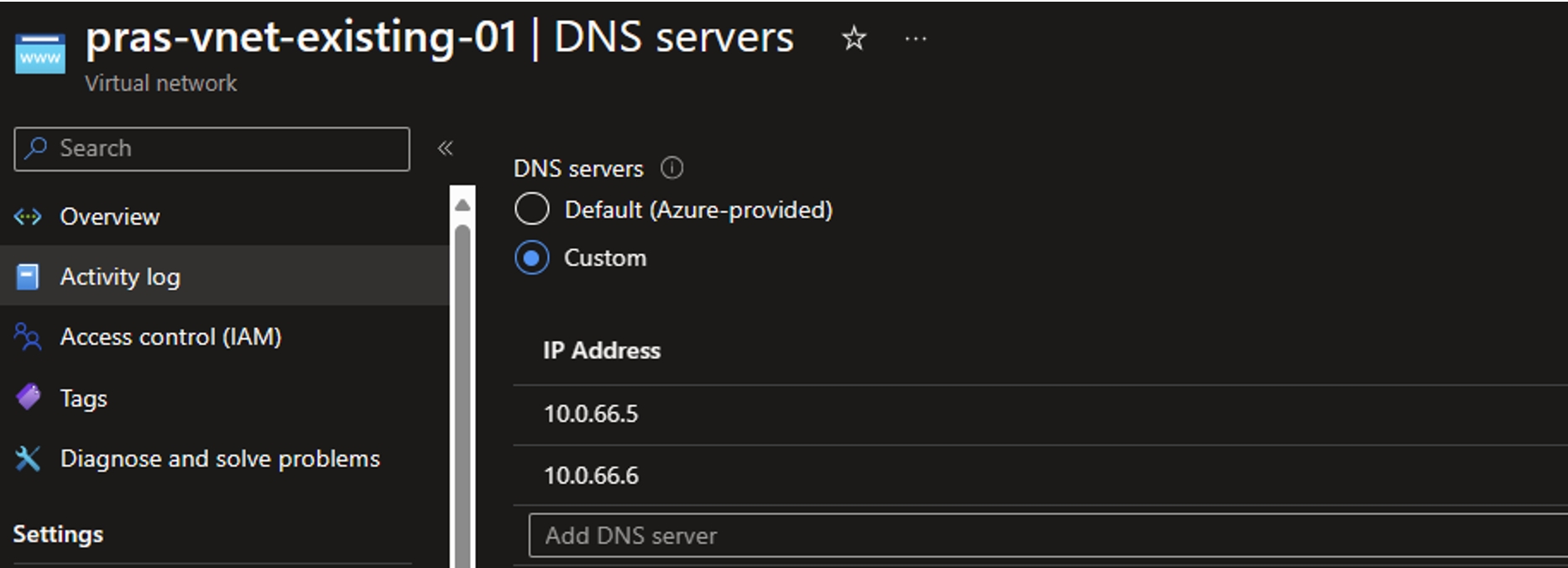Click the pras-vnet-existing-01 page title
Image resolution: width=1568 pixels, height=568 pixels.
(301, 38)
